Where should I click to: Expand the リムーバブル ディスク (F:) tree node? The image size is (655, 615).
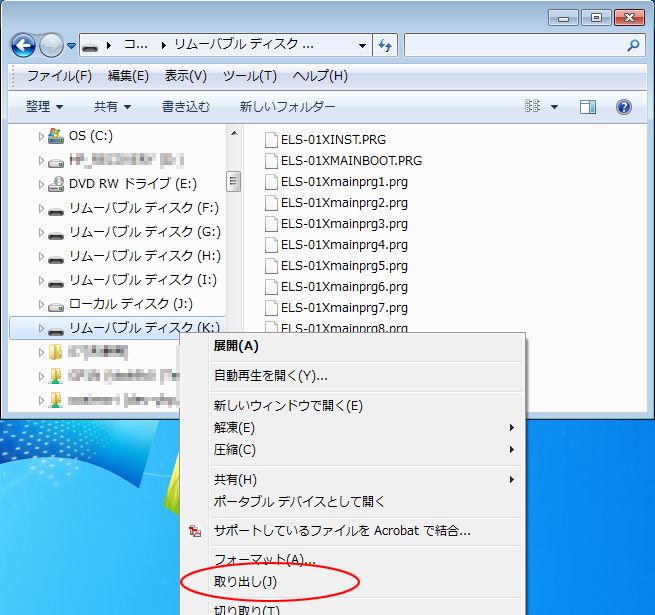click(x=41, y=209)
